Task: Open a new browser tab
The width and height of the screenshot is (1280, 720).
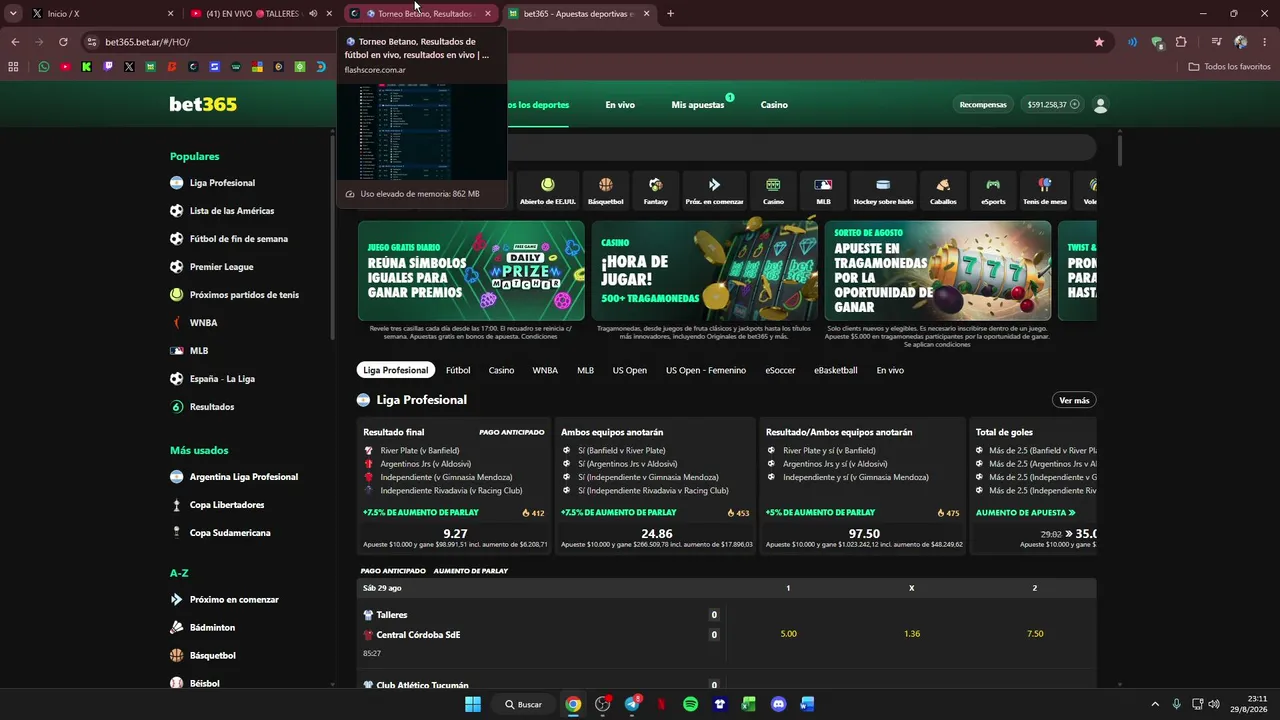Action: [670, 14]
